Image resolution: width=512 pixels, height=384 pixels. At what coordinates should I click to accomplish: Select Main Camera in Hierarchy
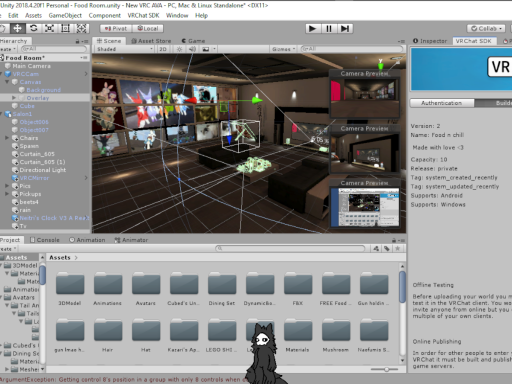tap(31, 66)
